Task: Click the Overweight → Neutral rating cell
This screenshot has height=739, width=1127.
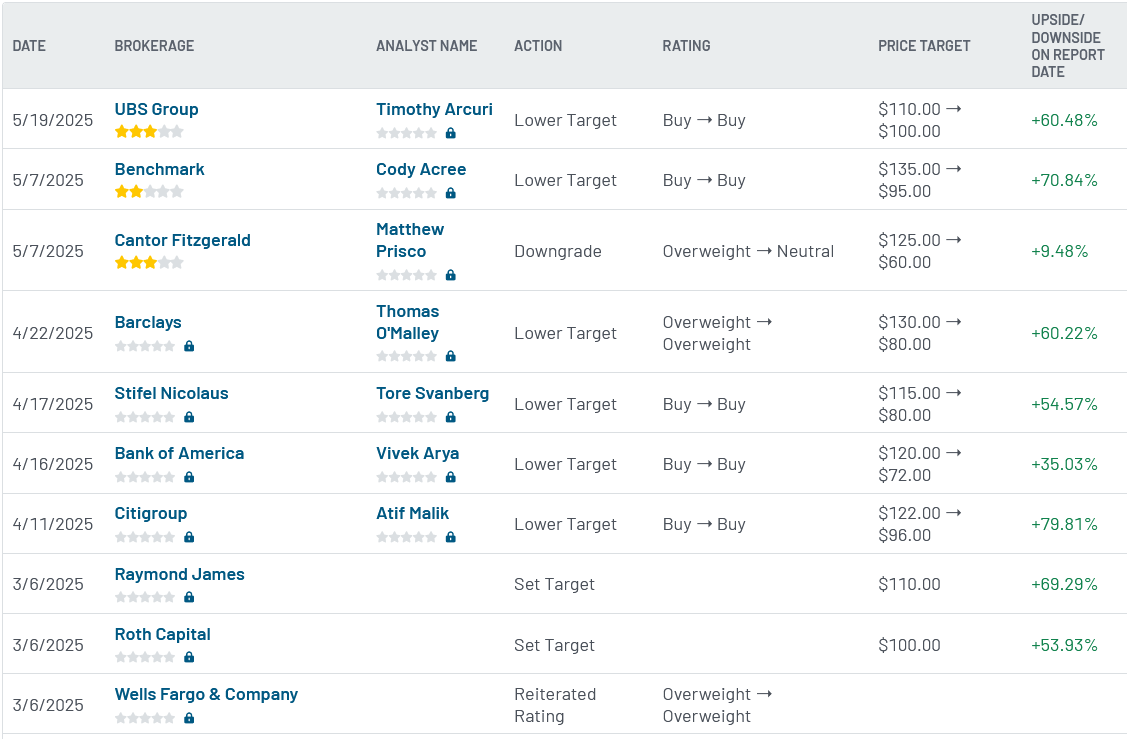Action: 748,252
